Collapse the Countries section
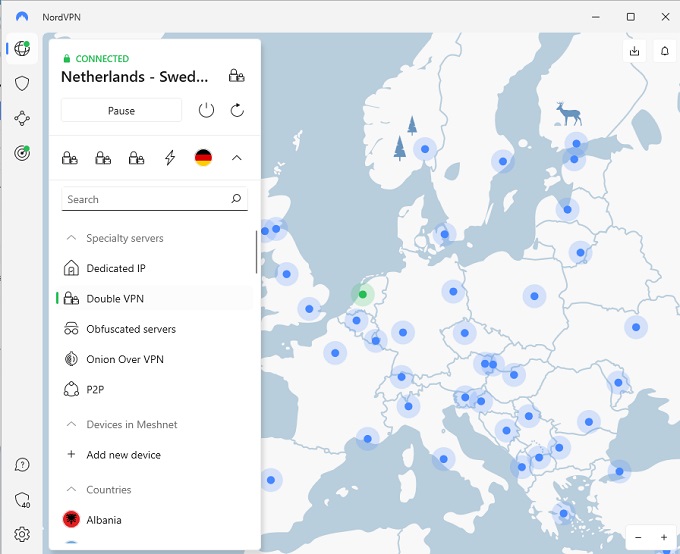The image size is (680, 554). [x=71, y=490]
